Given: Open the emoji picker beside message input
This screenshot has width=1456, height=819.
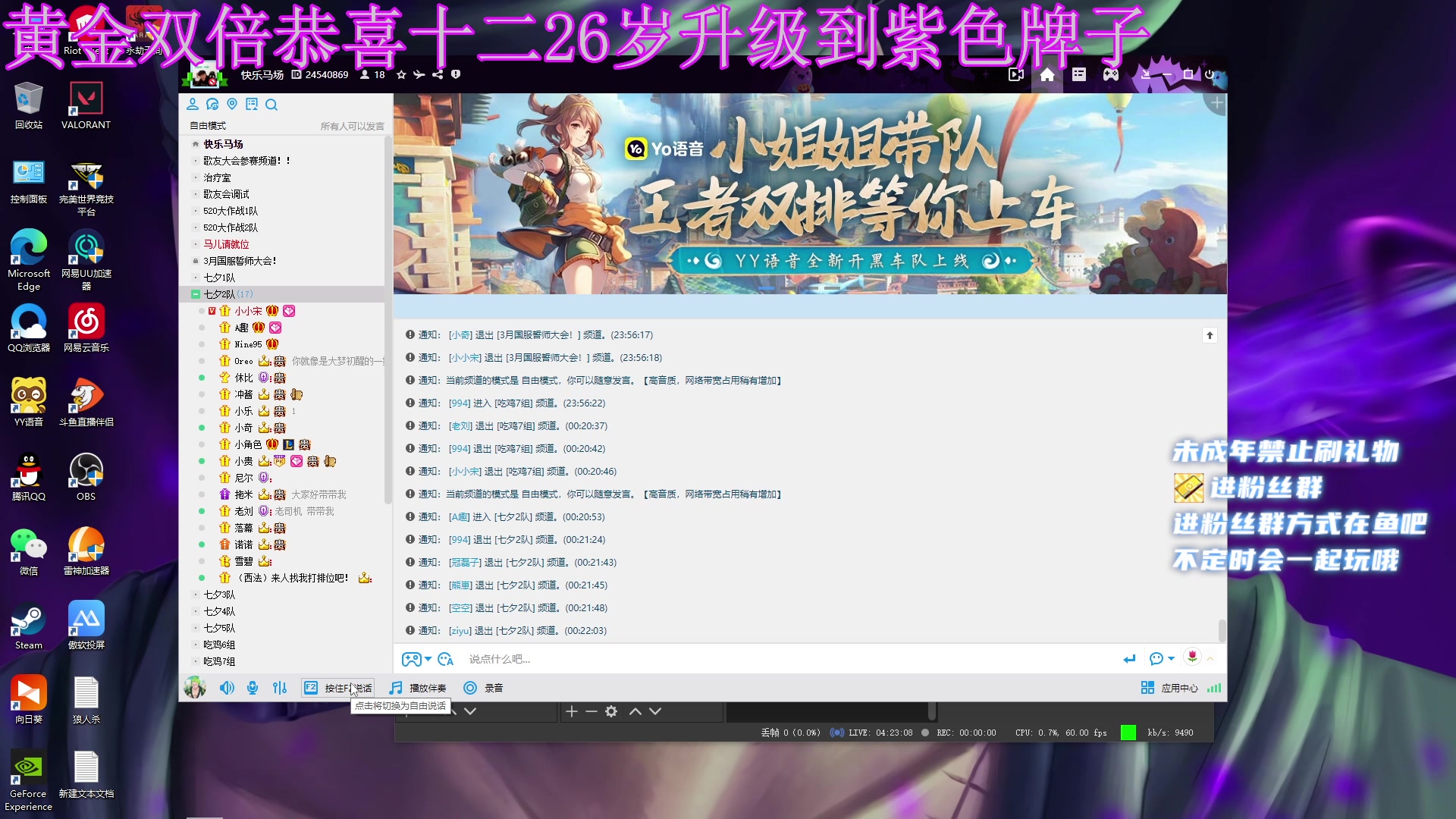Looking at the screenshot, I should tap(446, 659).
